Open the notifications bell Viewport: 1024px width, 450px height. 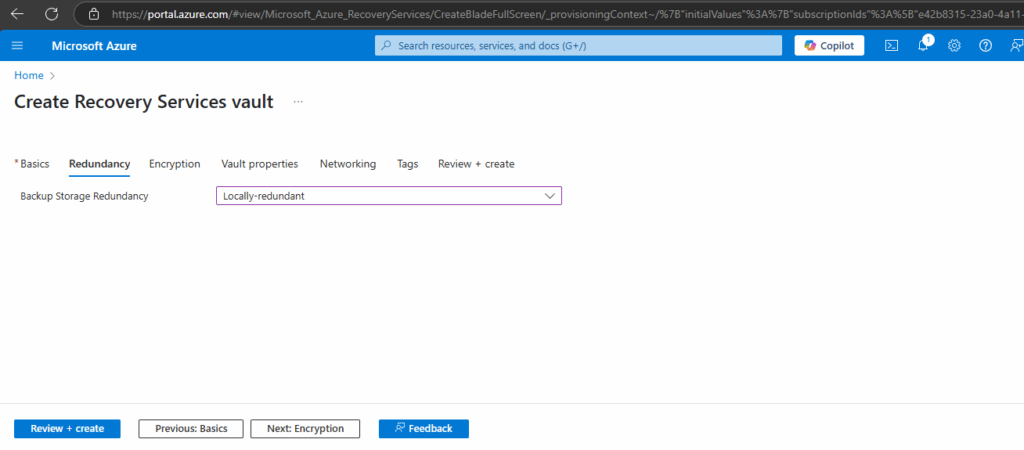tap(923, 46)
